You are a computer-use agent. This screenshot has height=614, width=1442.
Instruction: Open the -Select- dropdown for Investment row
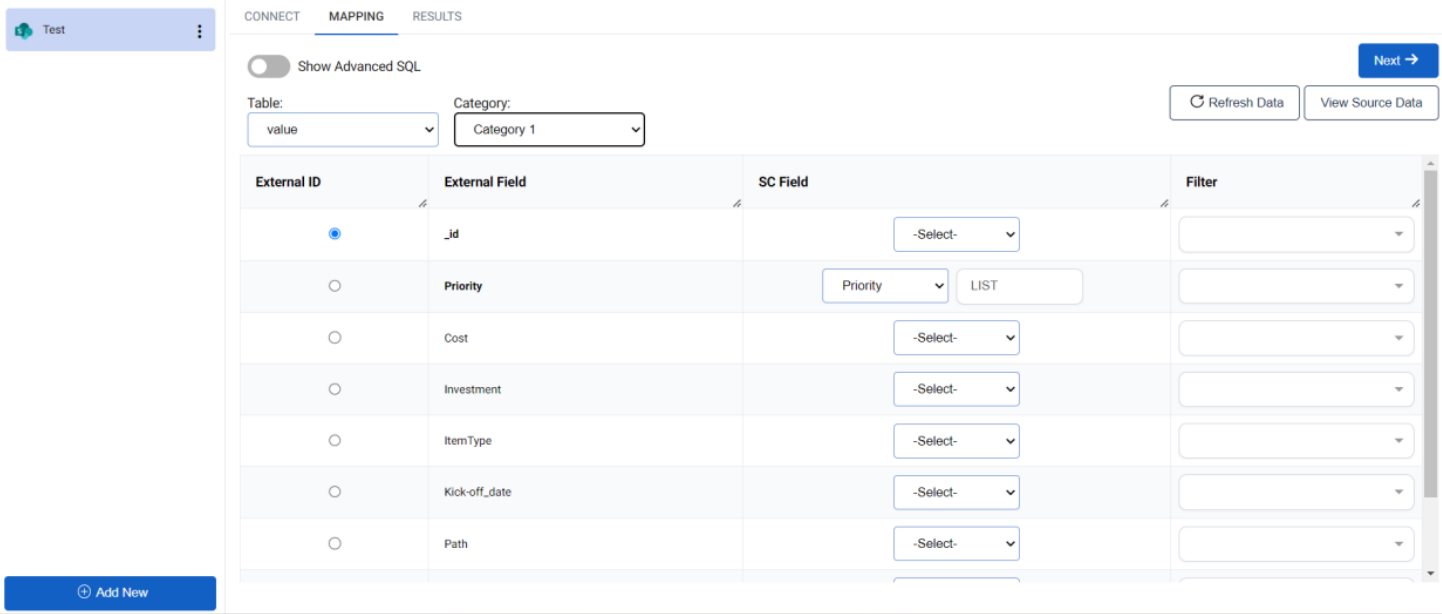pyautogui.click(x=956, y=388)
